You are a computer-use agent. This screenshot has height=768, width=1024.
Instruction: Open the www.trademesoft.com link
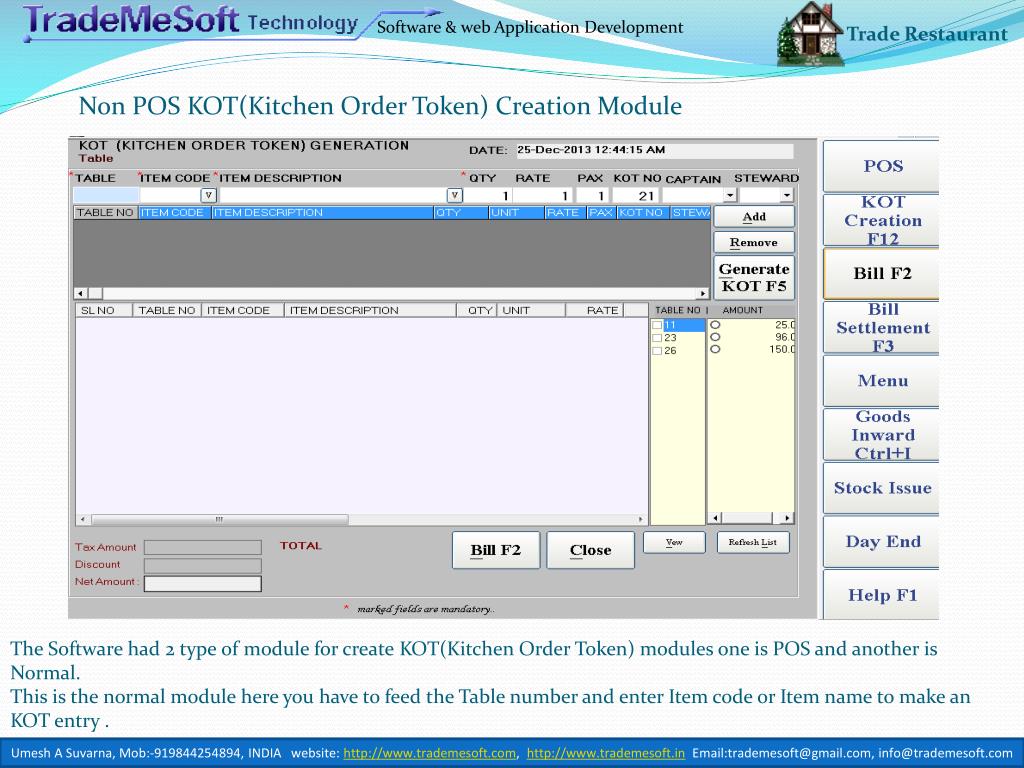(x=429, y=753)
